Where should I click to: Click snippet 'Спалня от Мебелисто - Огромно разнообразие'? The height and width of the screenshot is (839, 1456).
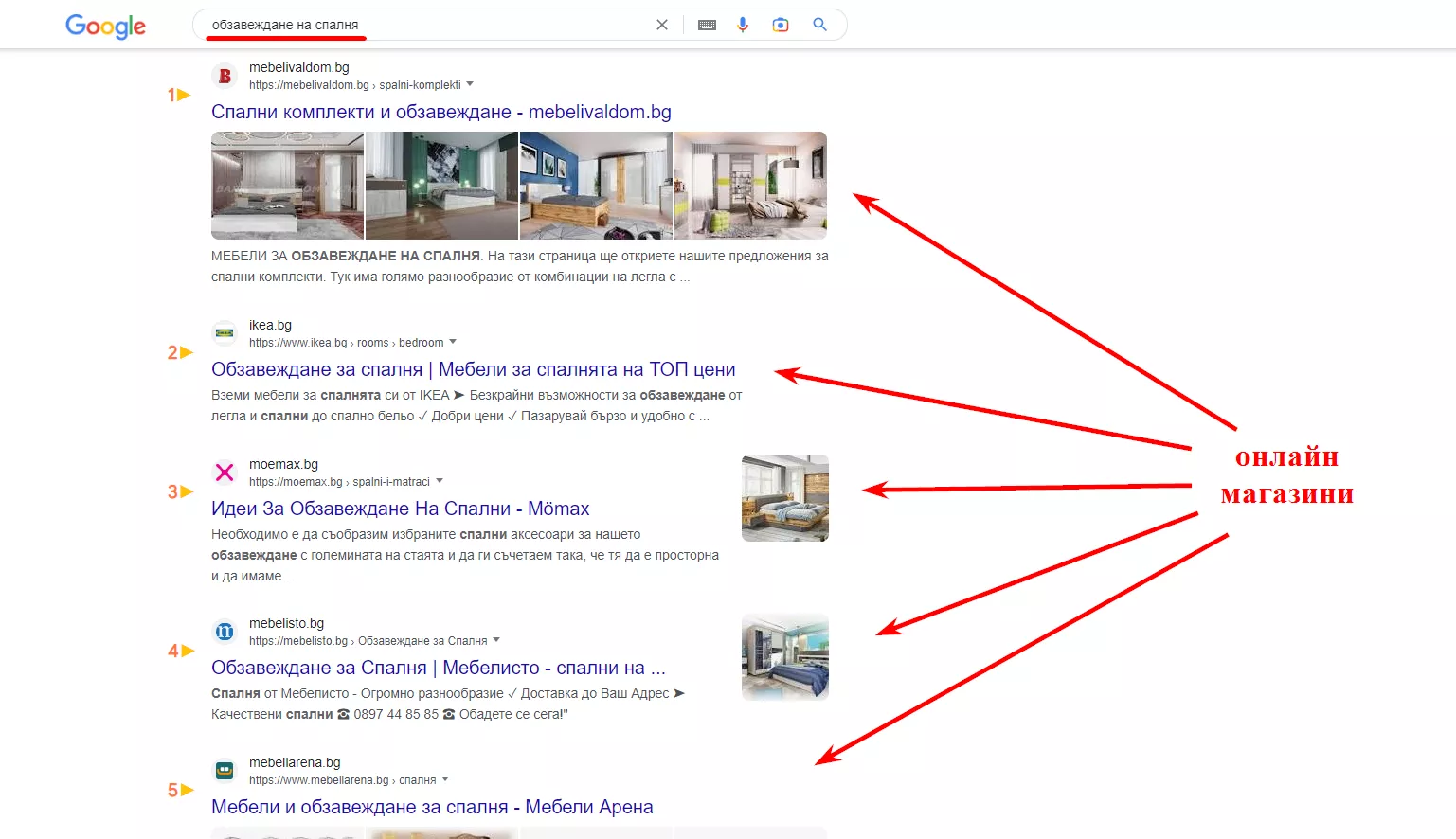pyautogui.click(x=357, y=693)
